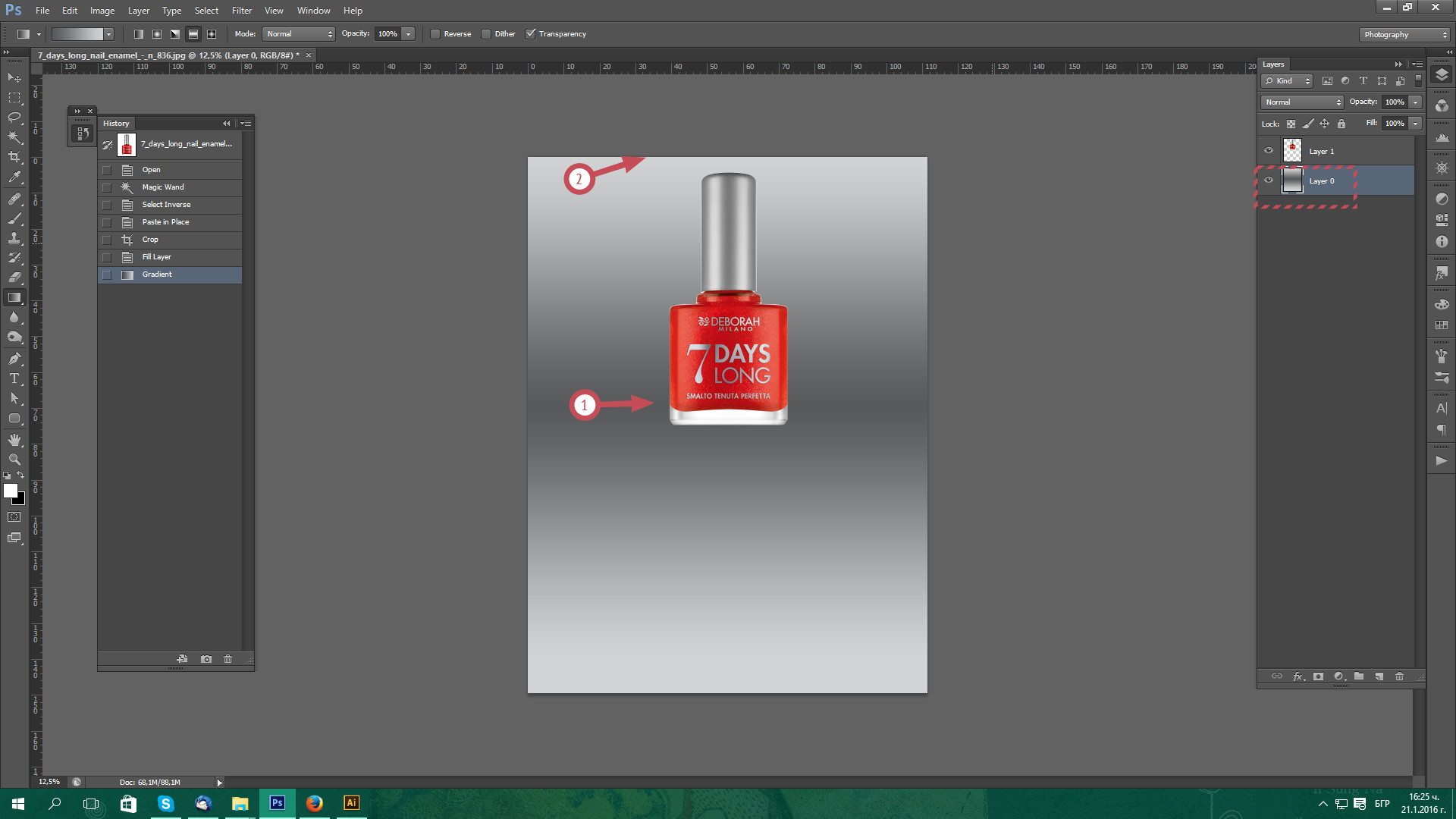Screen dimensions: 1456x819
Task: Select the Gradient tool in toolbox
Action: [14, 297]
